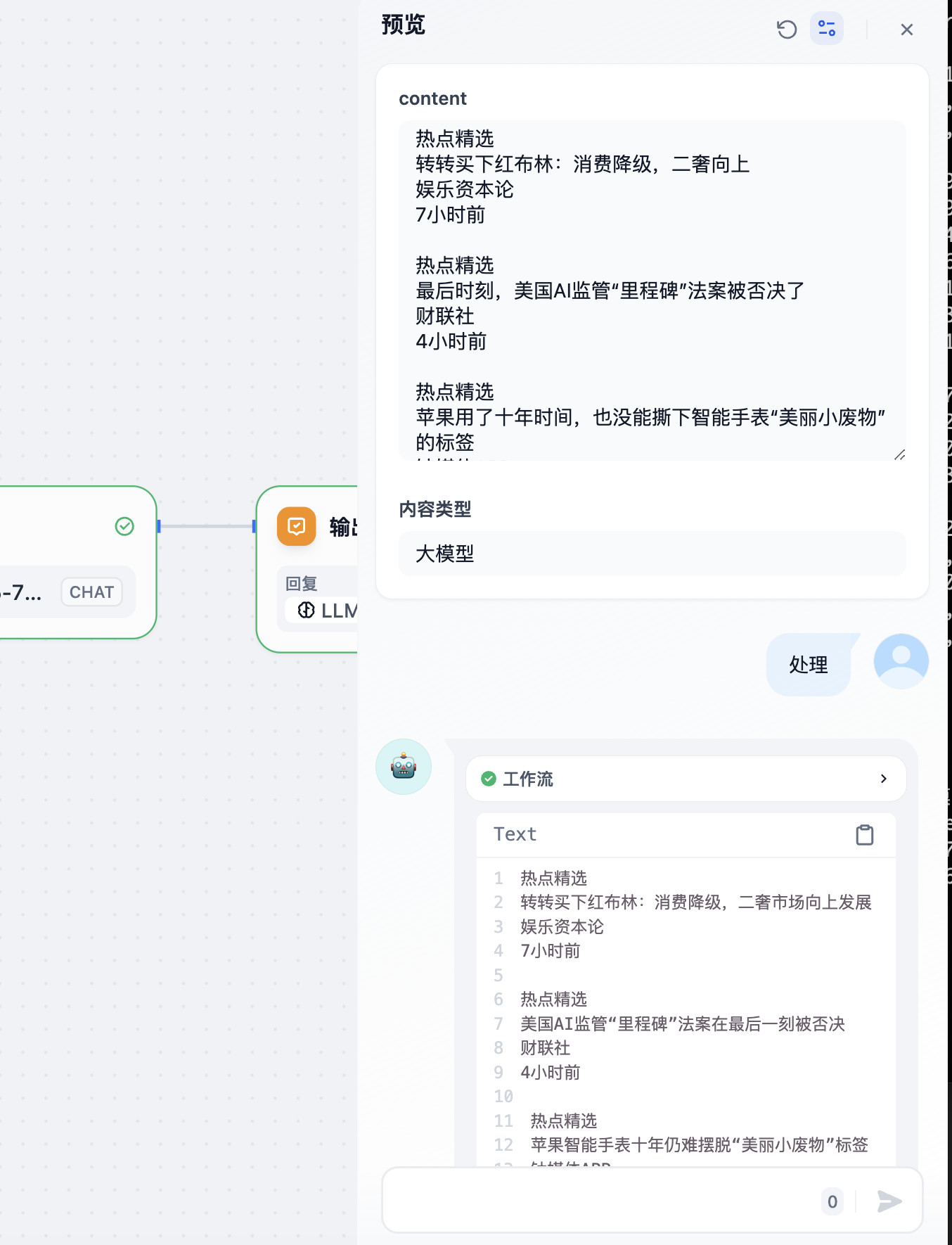Click the character counter showing 0
Screen dimensions: 952x1245
(x=832, y=1201)
